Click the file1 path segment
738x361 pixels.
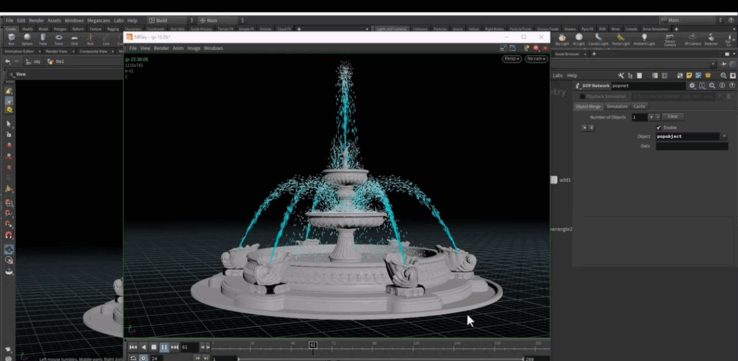pos(56,61)
